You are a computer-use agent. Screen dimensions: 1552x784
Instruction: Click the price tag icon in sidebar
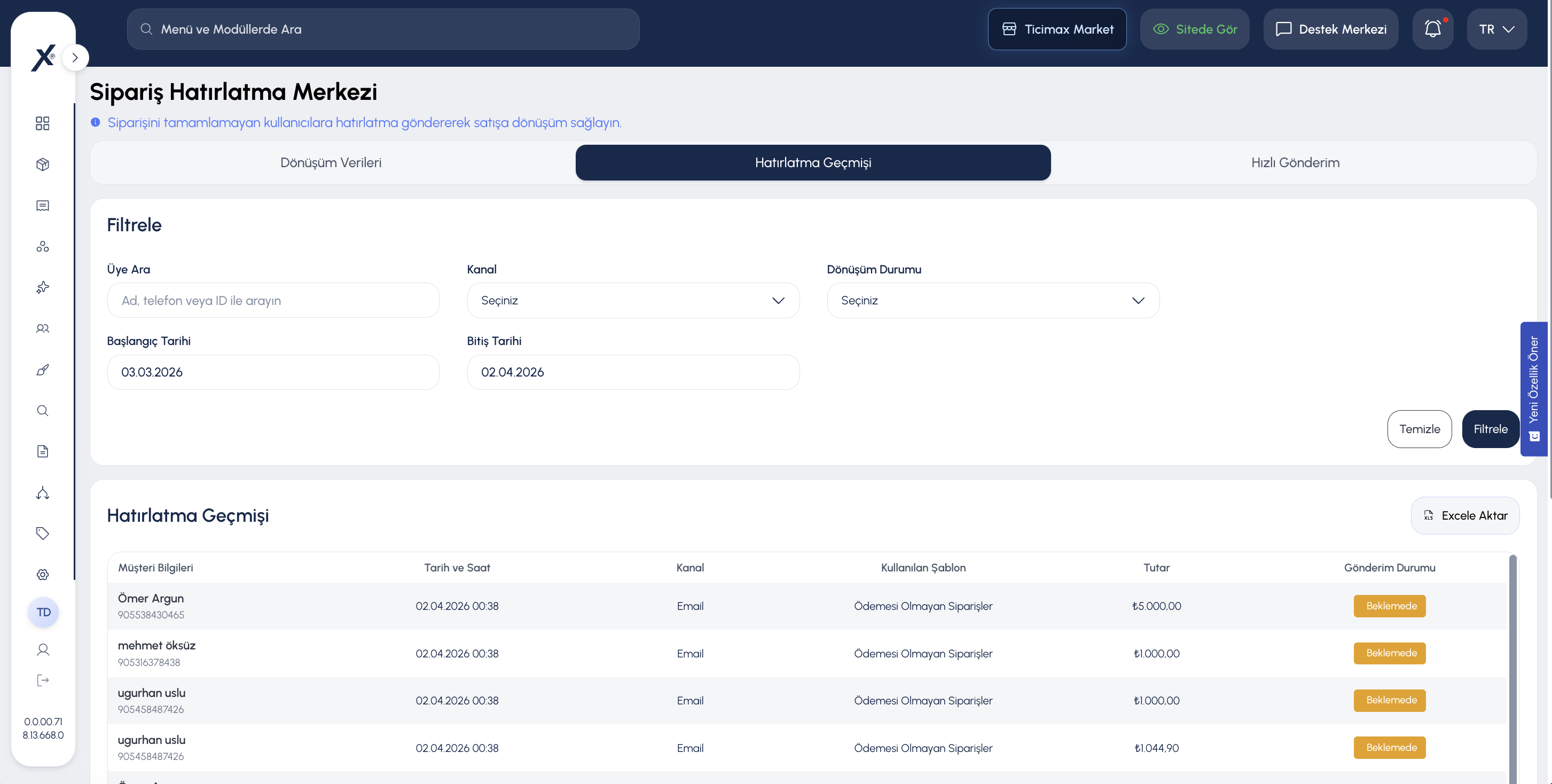[42, 534]
